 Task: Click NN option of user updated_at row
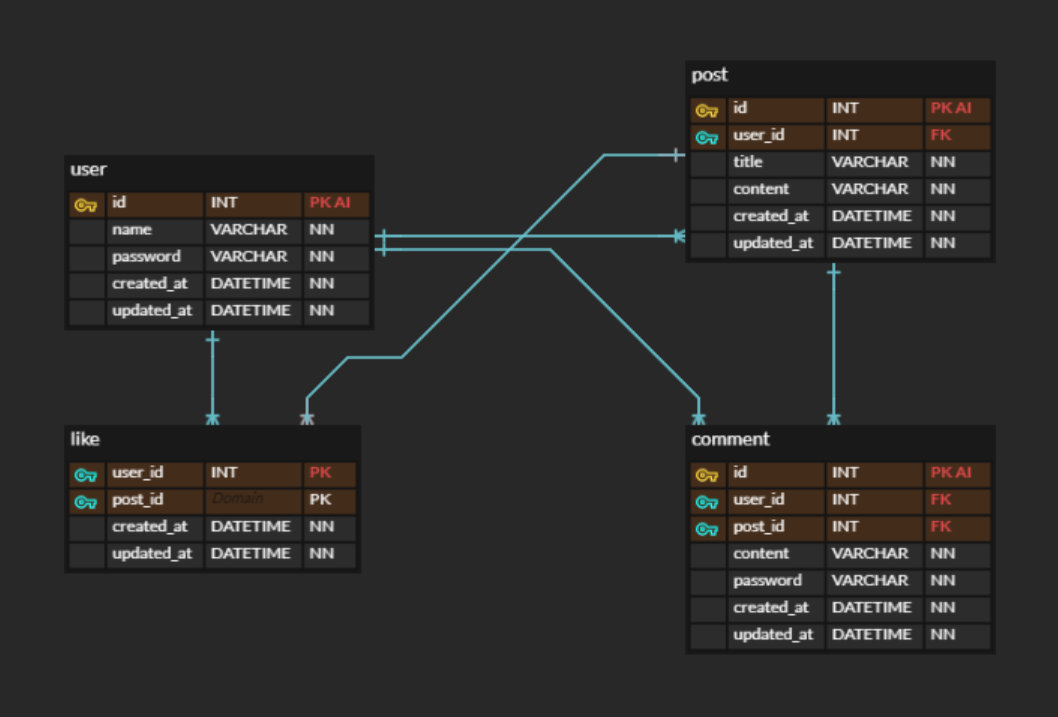click(321, 310)
